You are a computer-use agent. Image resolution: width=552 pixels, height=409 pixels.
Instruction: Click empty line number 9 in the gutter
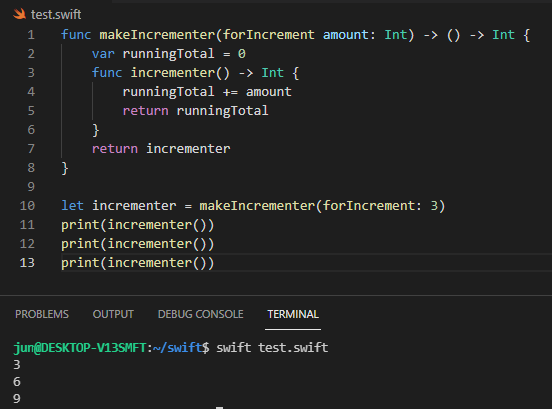(31, 187)
